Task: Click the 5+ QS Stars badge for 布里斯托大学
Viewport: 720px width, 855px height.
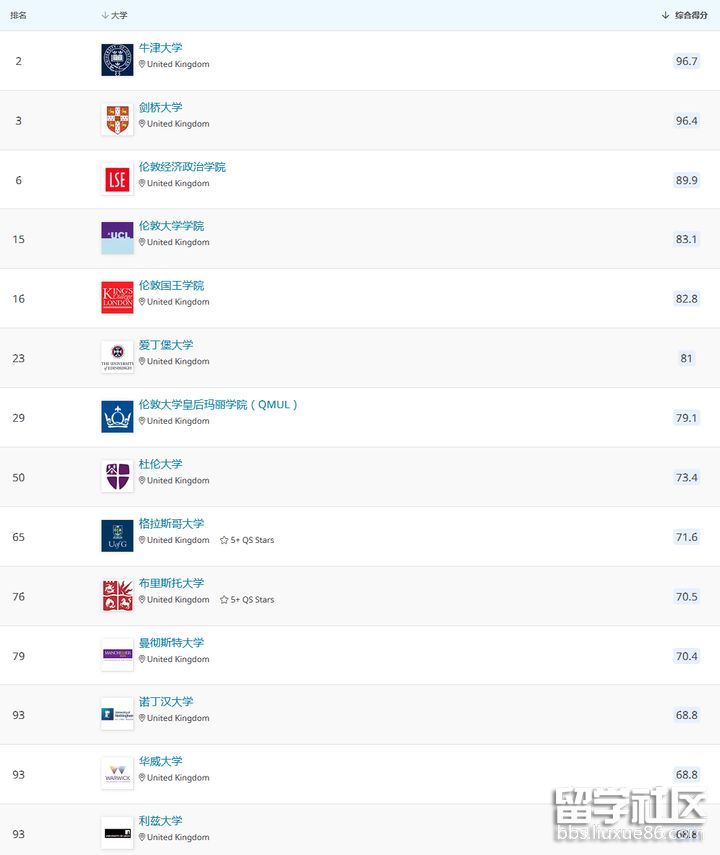Action: 247,600
